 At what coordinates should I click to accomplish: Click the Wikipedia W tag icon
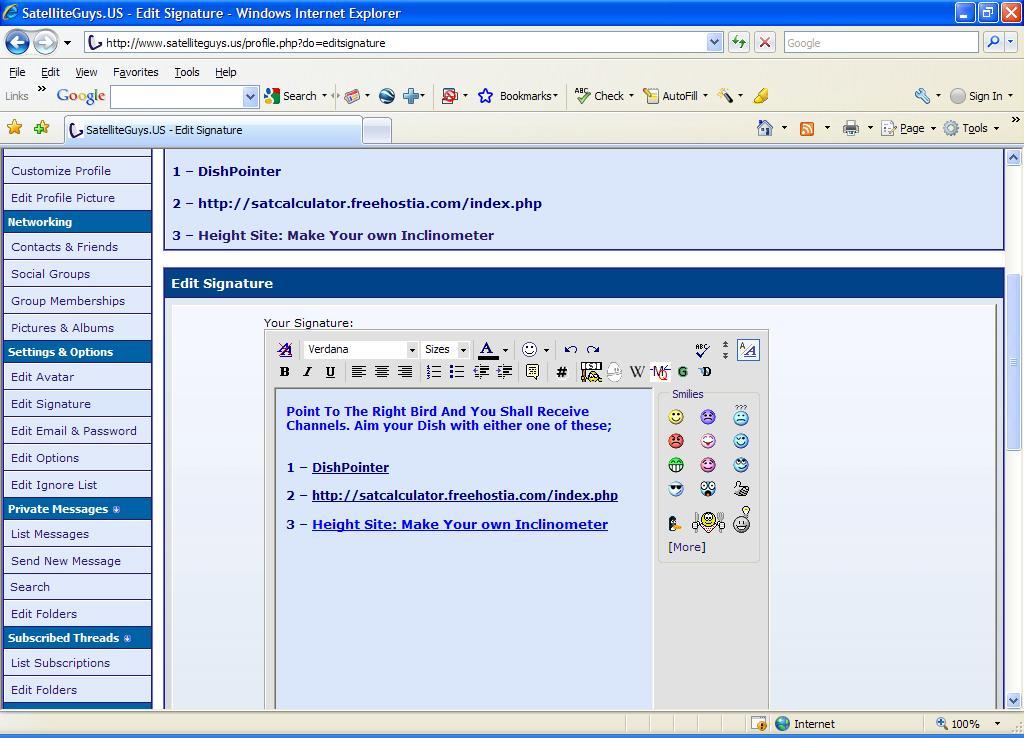(x=637, y=372)
